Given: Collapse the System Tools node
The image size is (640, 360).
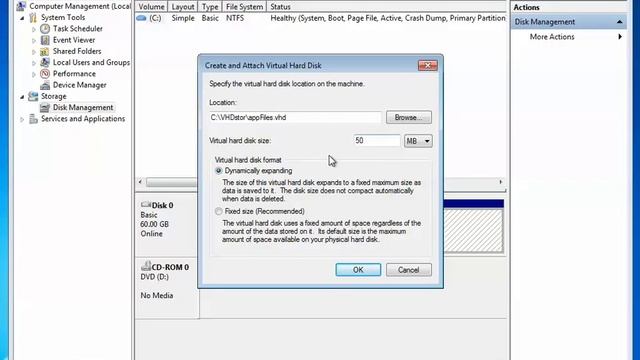Looking at the screenshot, I should [x=22, y=18].
